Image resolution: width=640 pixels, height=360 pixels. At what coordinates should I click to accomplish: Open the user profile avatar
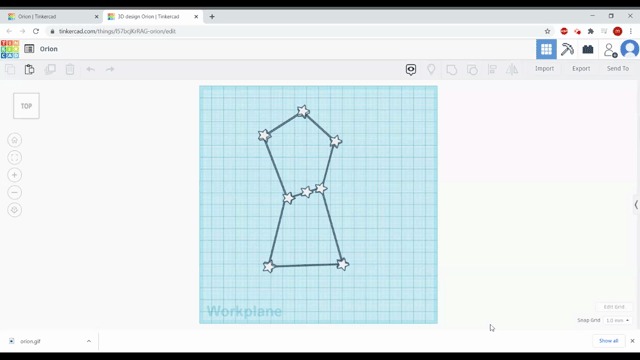(x=630, y=49)
